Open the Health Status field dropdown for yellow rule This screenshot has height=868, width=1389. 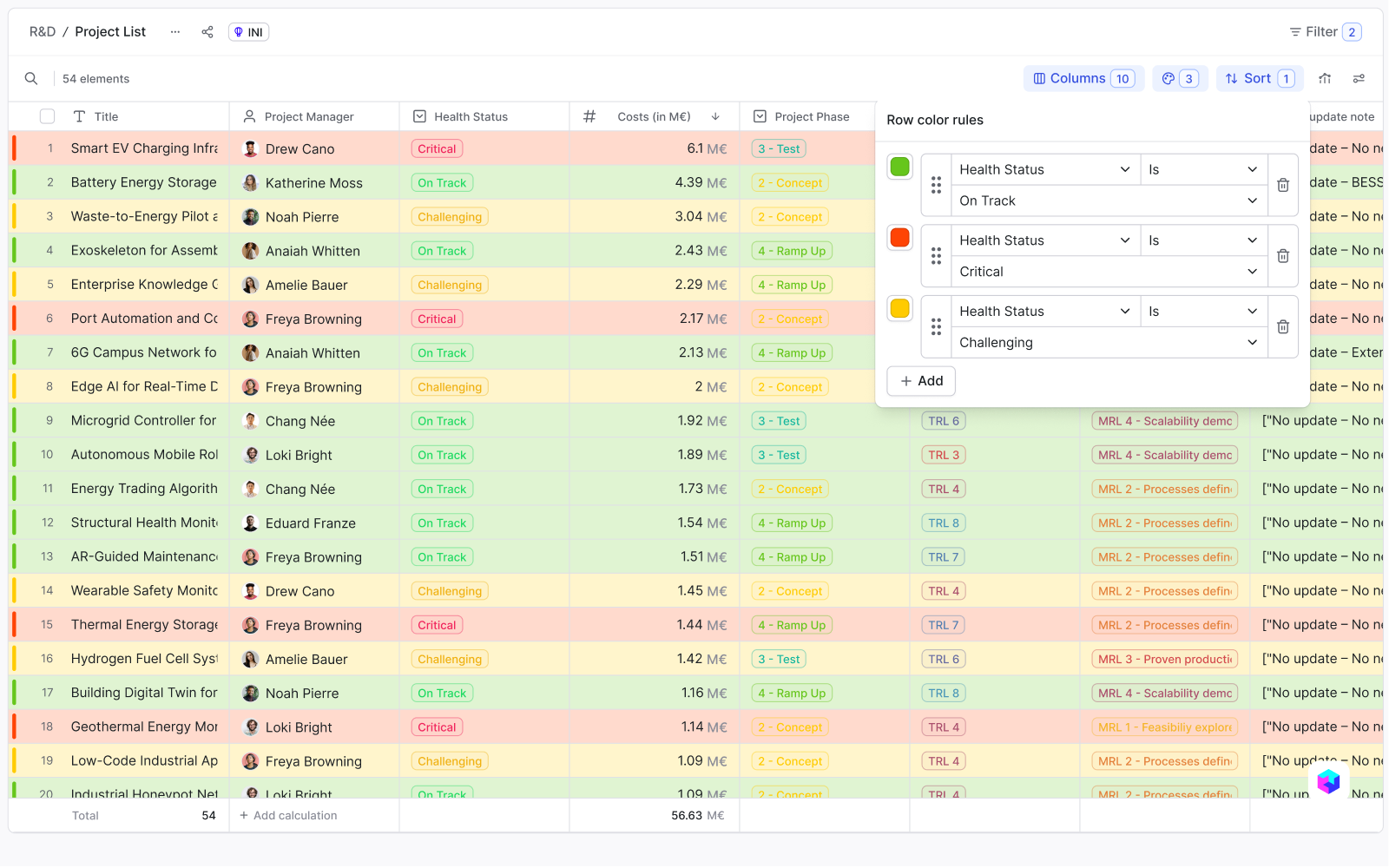[1045, 312]
